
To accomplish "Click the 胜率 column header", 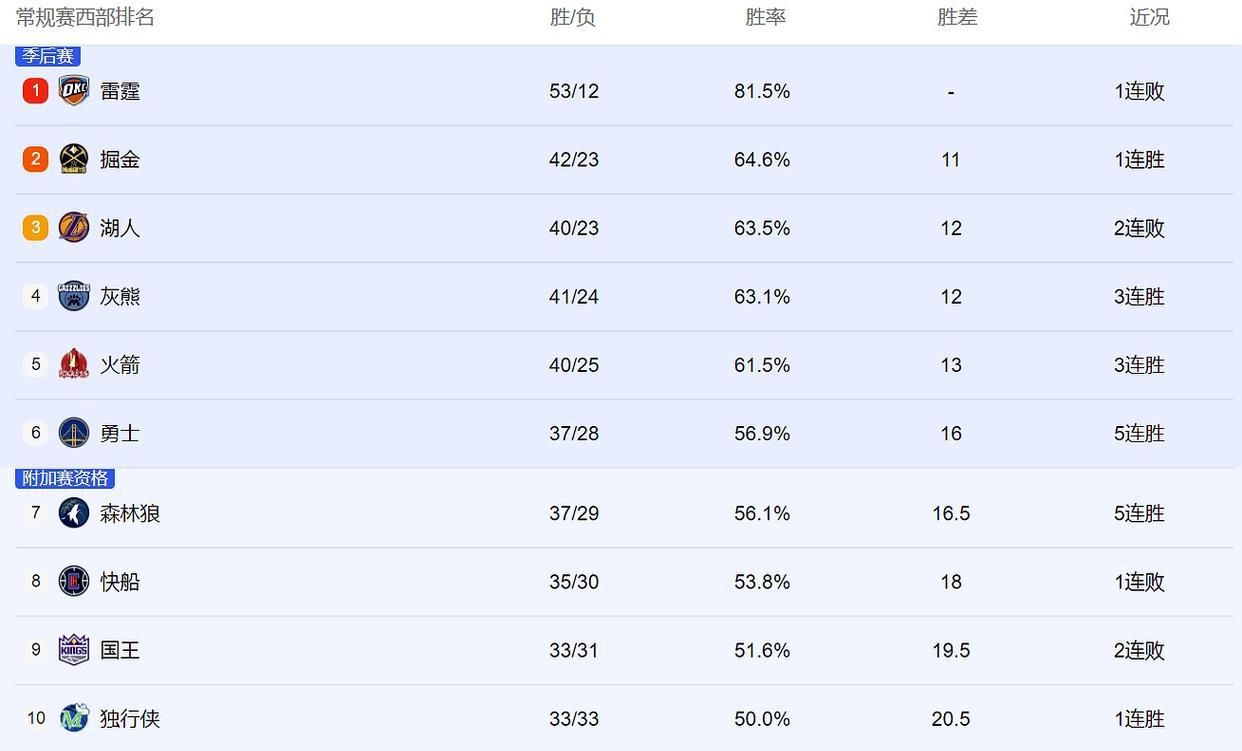I will (x=765, y=17).
